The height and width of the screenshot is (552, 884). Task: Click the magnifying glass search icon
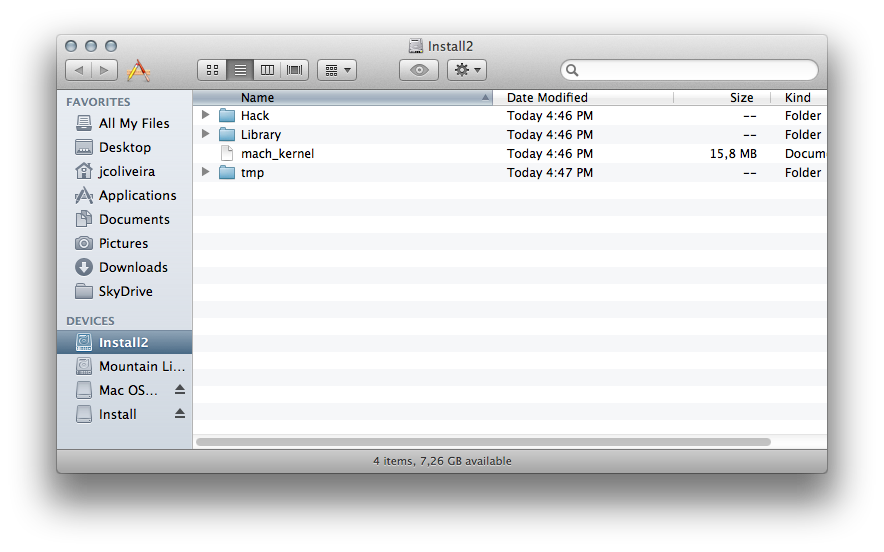[x=572, y=70]
